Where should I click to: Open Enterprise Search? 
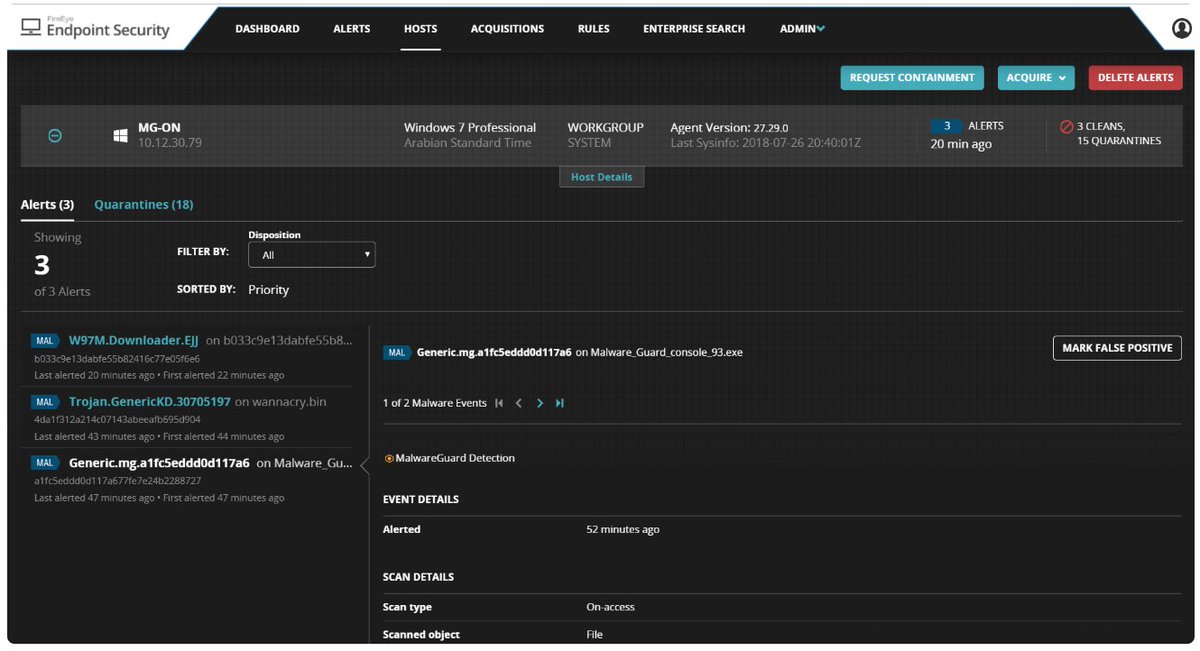click(694, 29)
